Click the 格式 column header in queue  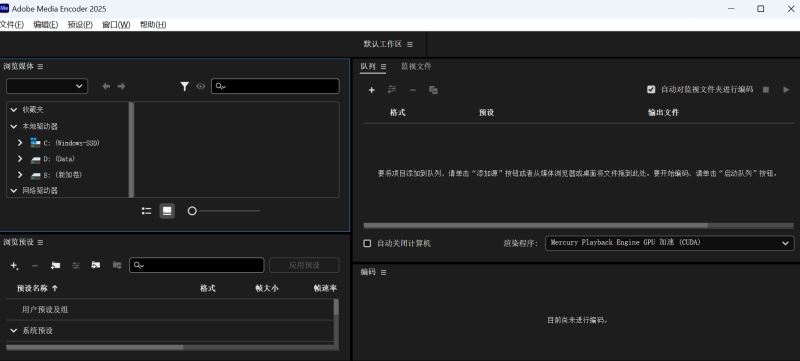pyautogui.click(x=397, y=113)
